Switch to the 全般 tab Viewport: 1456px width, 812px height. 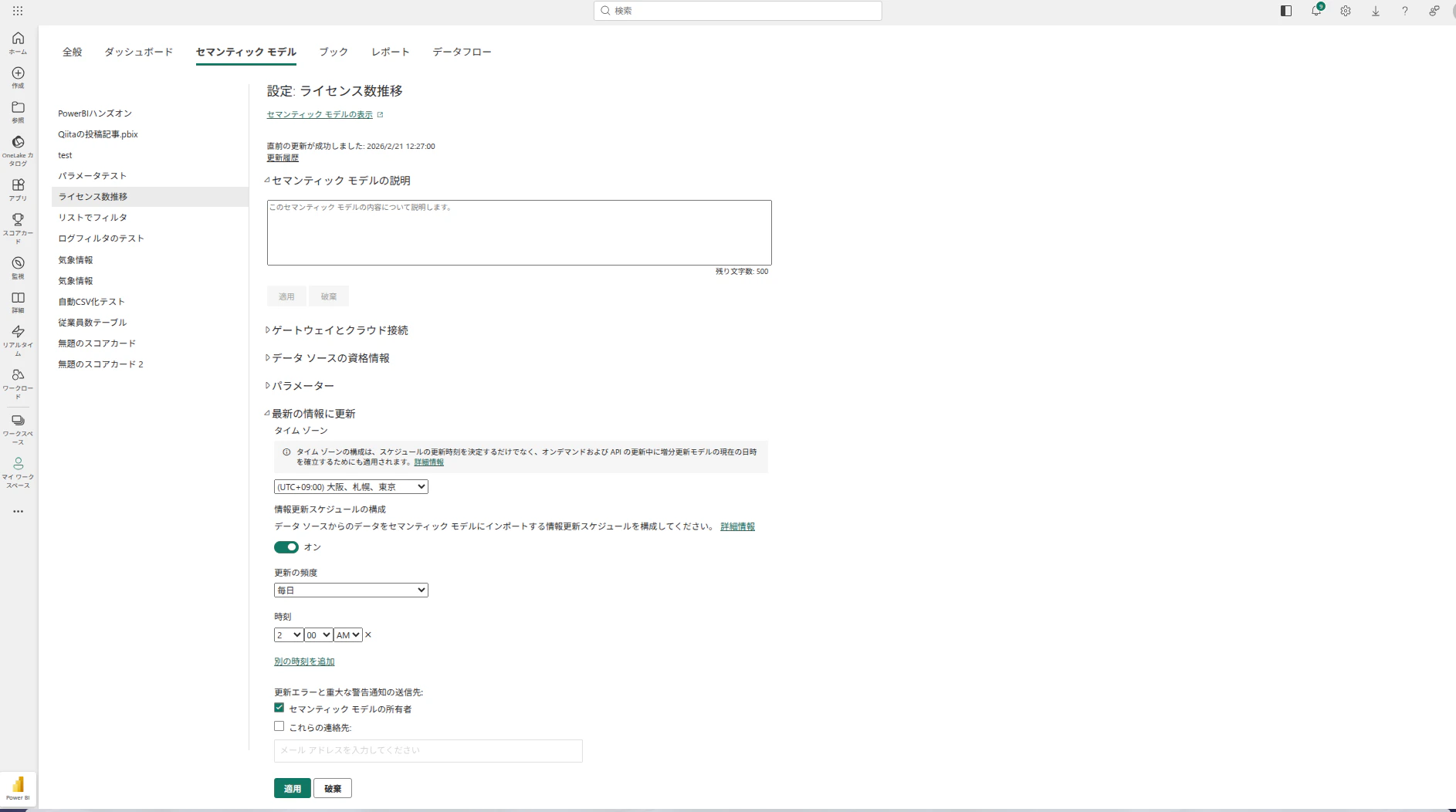73,52
